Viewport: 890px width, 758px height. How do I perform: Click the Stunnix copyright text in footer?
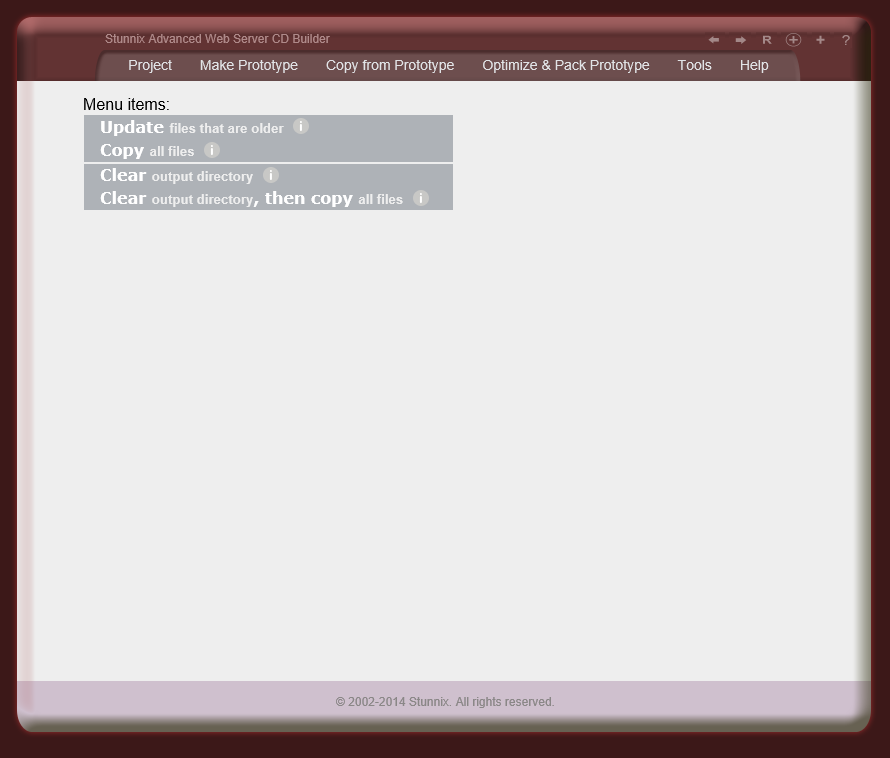point(445,701)
